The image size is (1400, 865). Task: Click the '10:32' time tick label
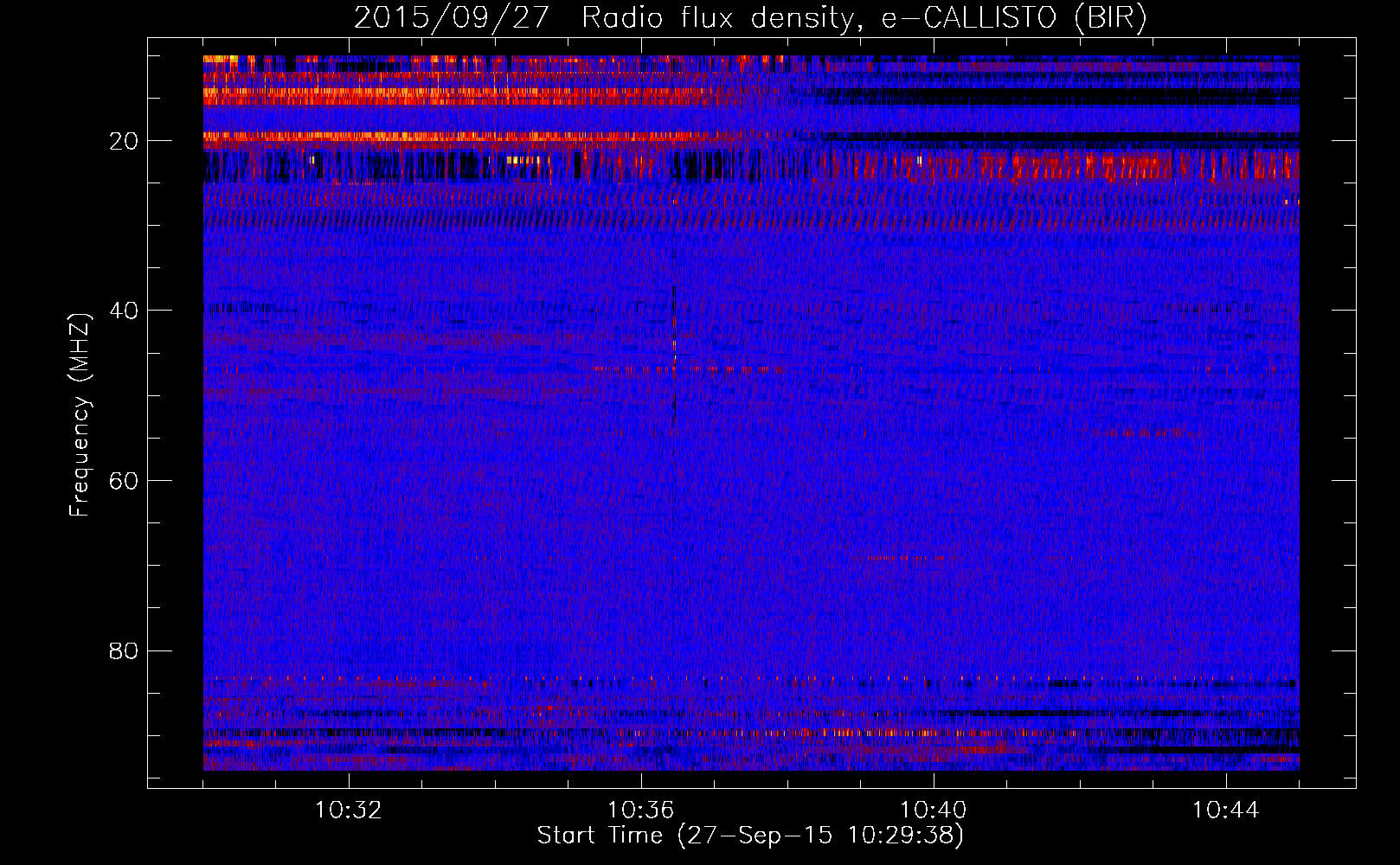click(x=349, y=811)
